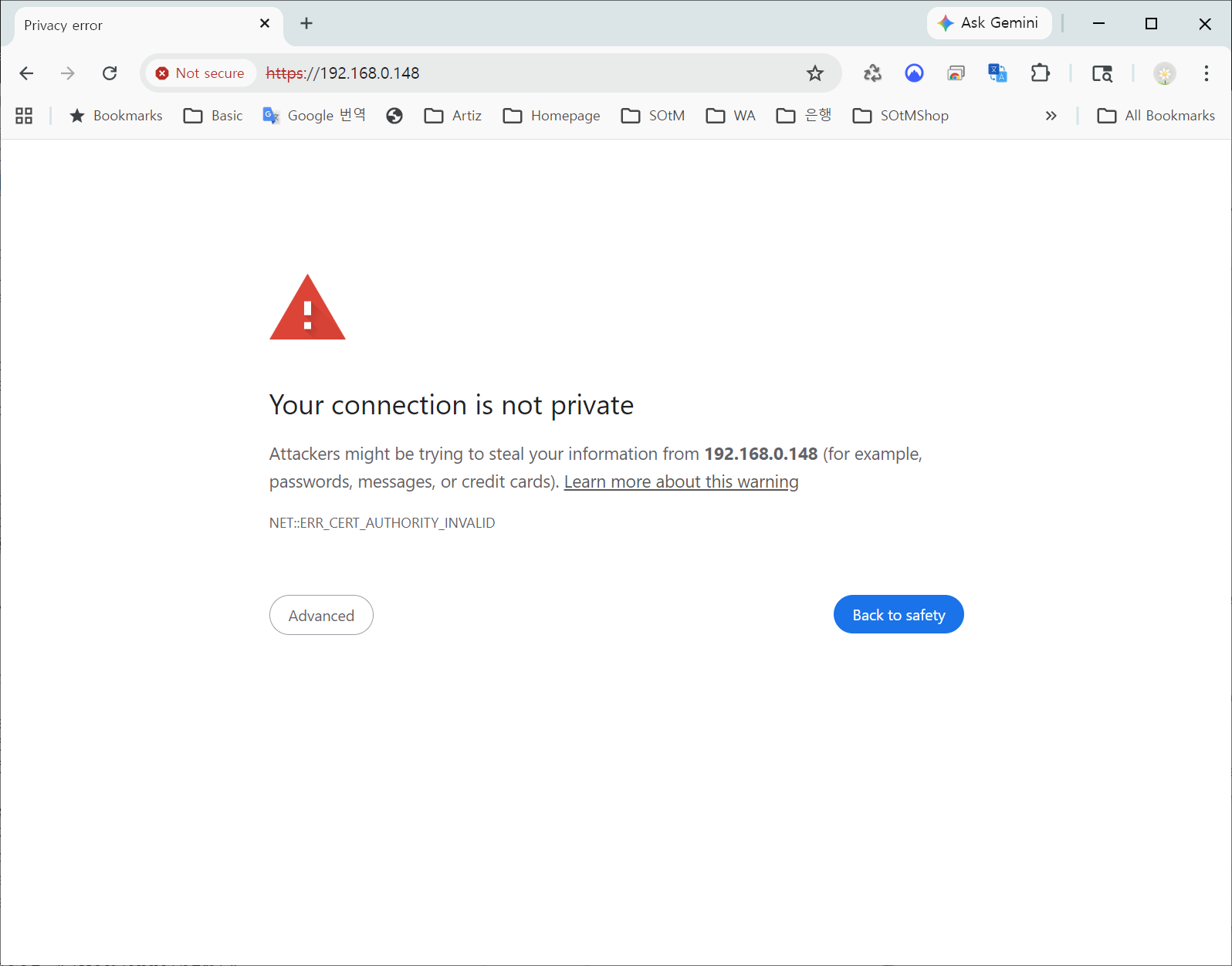
Task: Bookmark this page with the star icon
Action: [x=814, y=73]
